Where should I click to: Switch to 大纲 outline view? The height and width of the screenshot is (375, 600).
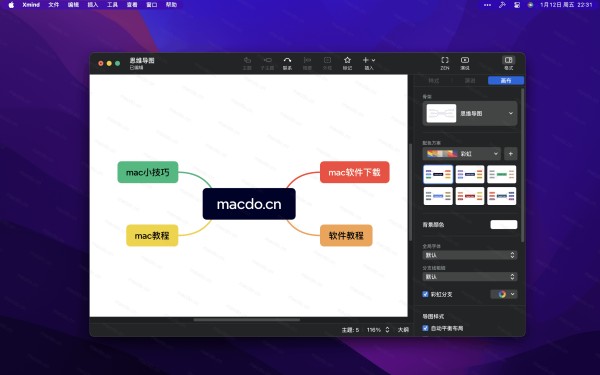(x=403, y=329)
